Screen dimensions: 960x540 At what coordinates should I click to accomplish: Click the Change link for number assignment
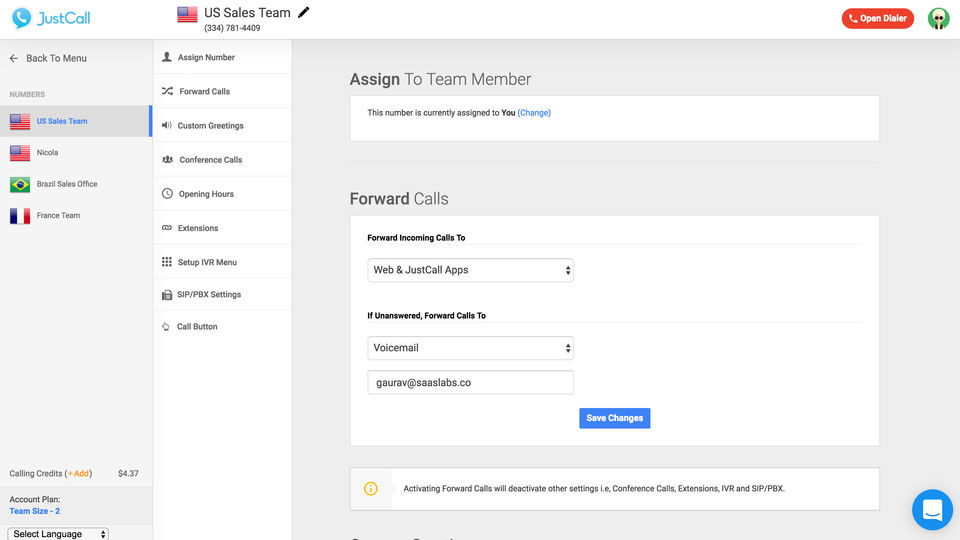pyautogui.click(x=534, y=113)
